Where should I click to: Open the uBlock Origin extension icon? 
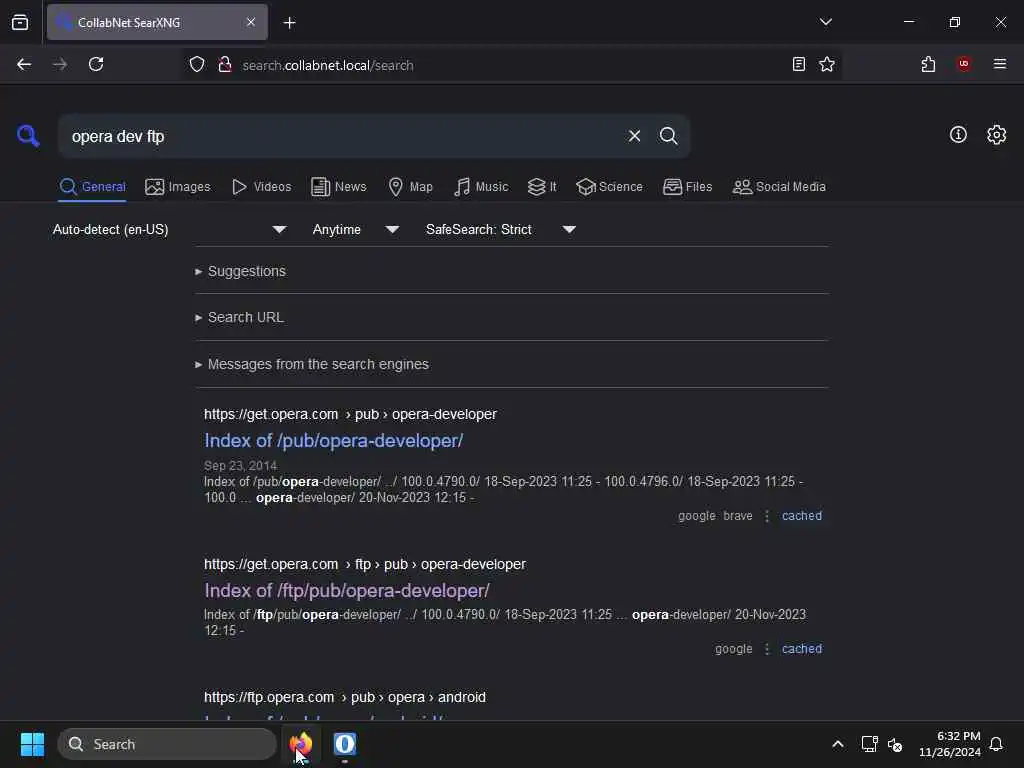pyautogui.click(x=963, y=63)
